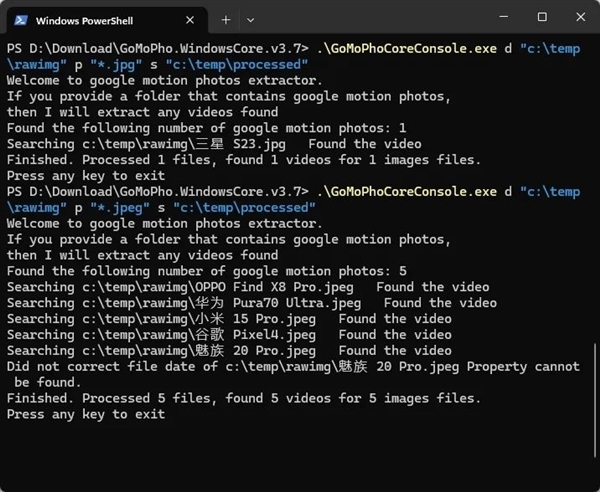Expand the new tab profile dropdown

click(x=251, y=19)
